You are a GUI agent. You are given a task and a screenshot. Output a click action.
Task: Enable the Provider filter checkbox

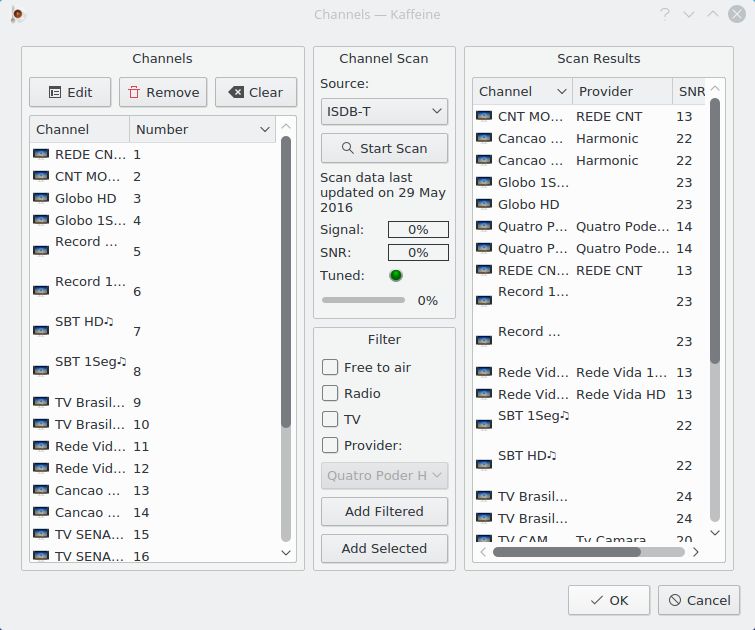click(x=330, y=445)
